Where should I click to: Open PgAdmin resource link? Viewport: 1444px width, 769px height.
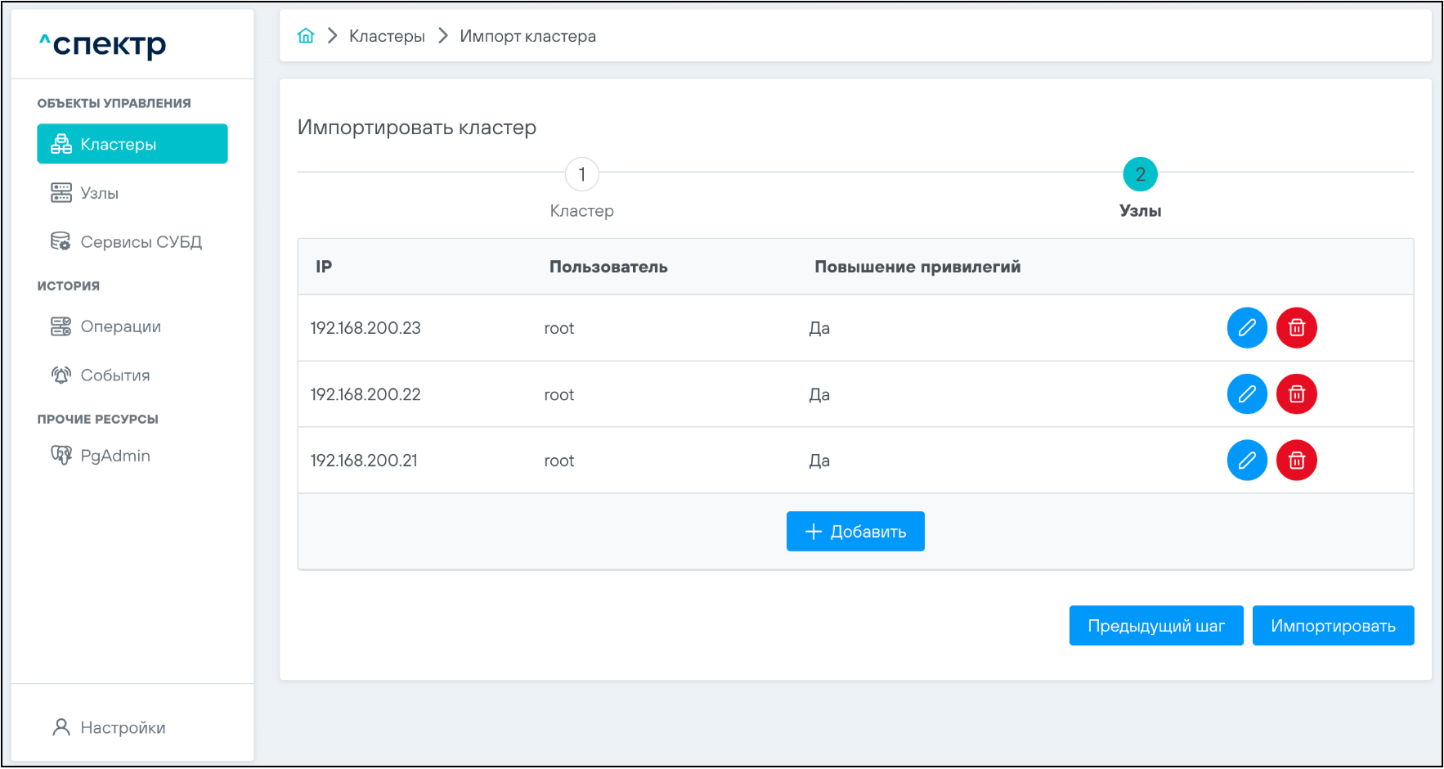[115, 456]
